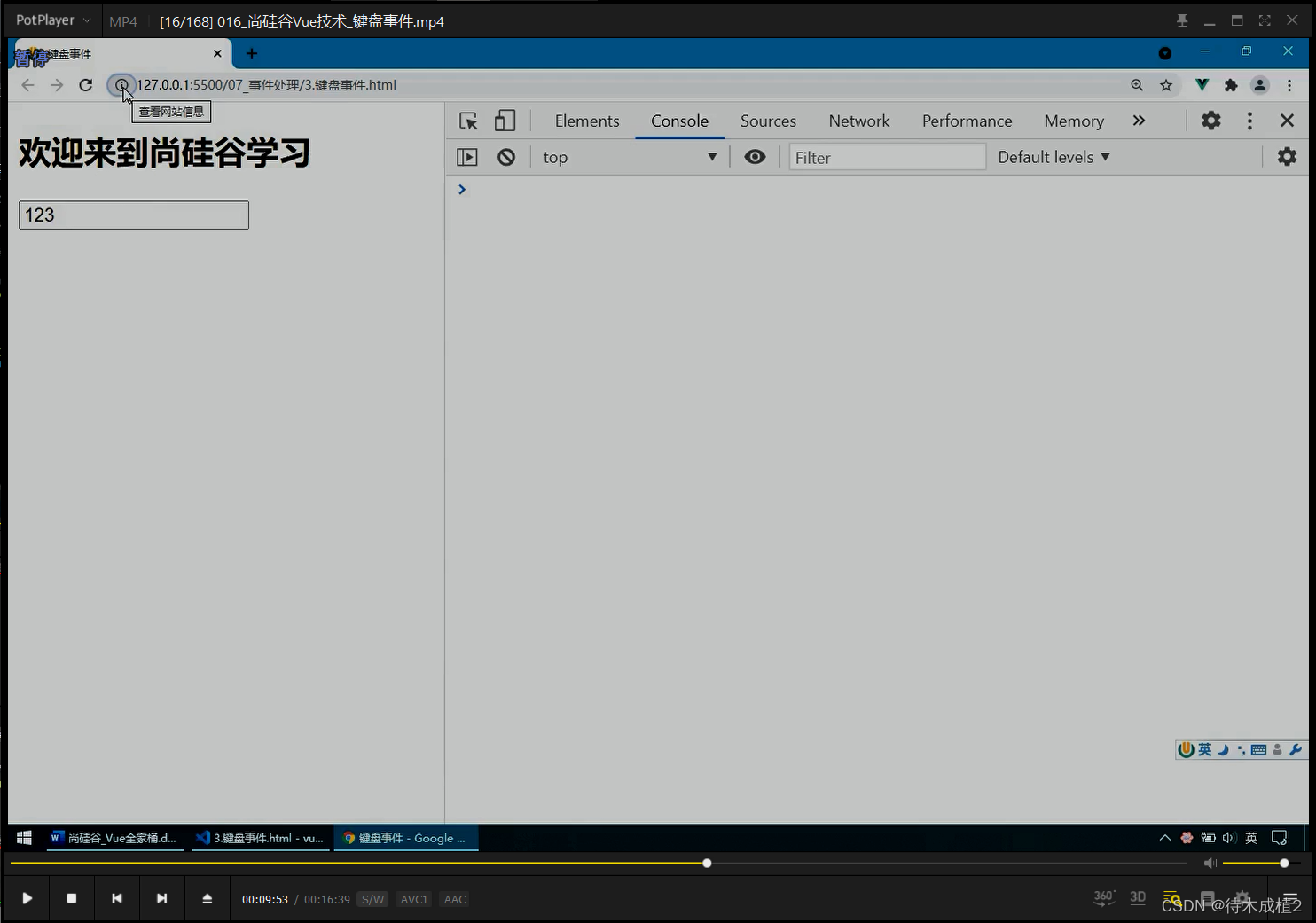Click the 00:09:53 elapsed time display
1316x923 pixels.
tap(265, 899)
